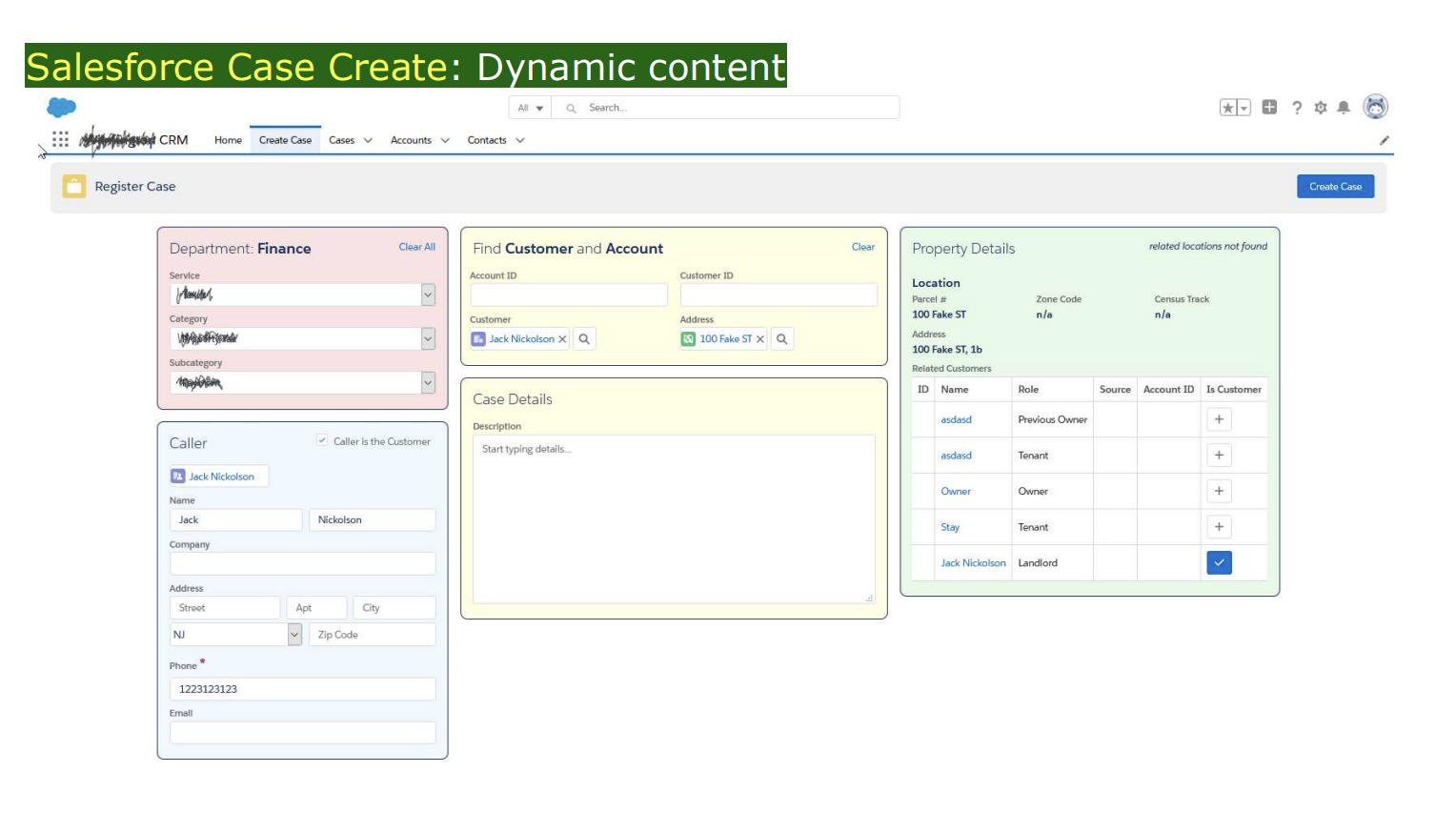Expand the Cases navigation chevron
Screen dimensions: 1456x833
click(368, 140)
